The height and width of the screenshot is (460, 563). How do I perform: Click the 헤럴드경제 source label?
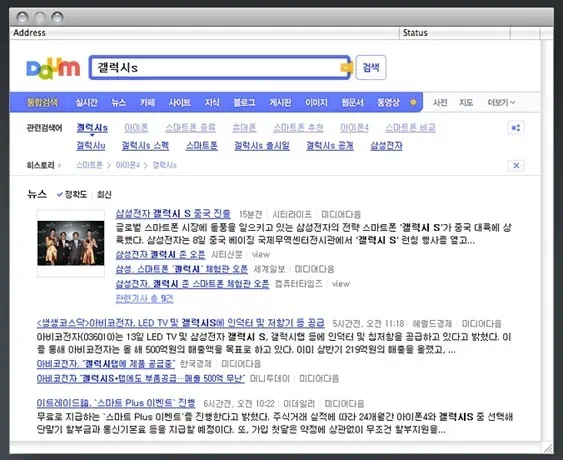(x=432, y=324)
